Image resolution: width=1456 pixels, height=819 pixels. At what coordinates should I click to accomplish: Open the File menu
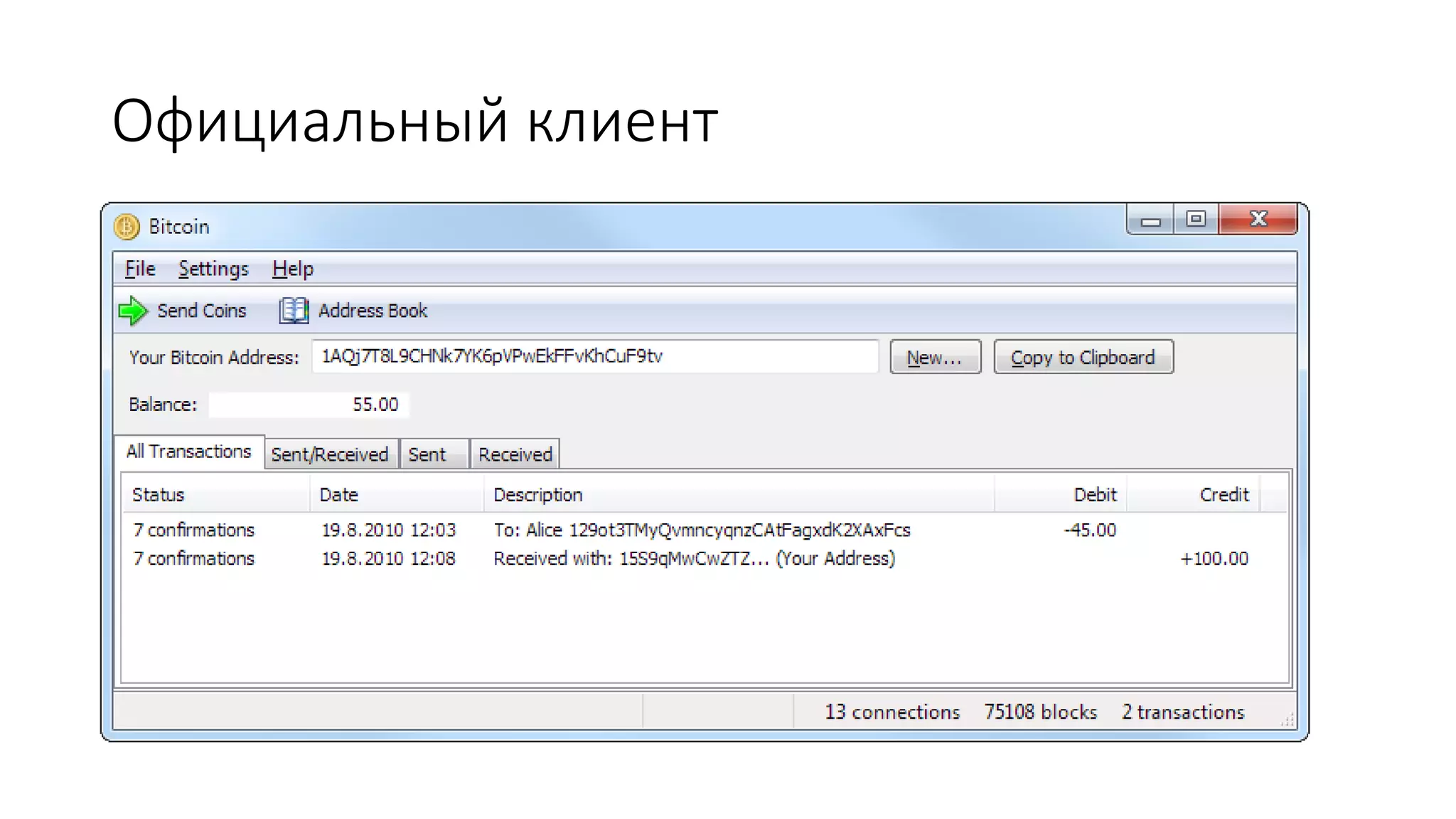140,269
